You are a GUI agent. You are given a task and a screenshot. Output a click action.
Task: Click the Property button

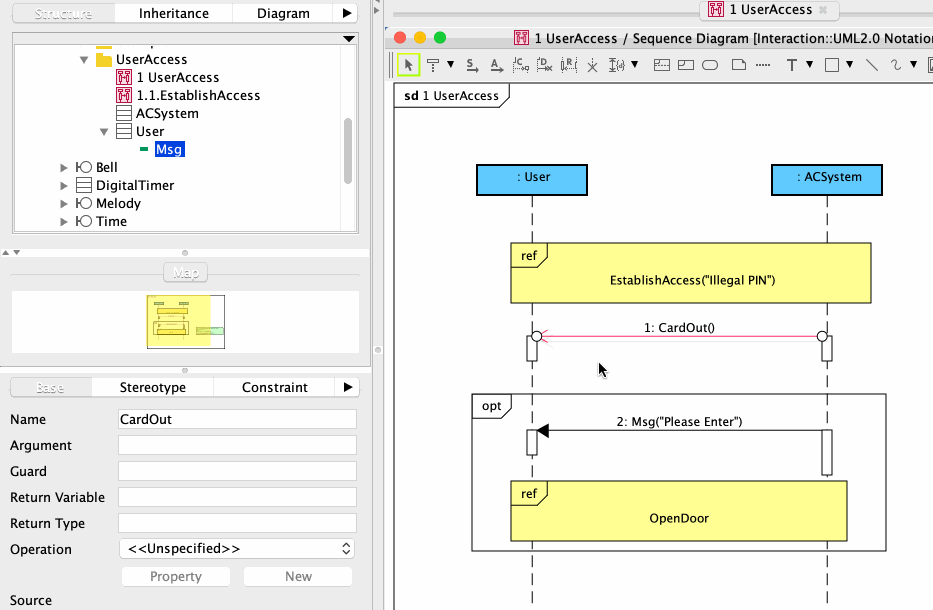coord(176,577)
